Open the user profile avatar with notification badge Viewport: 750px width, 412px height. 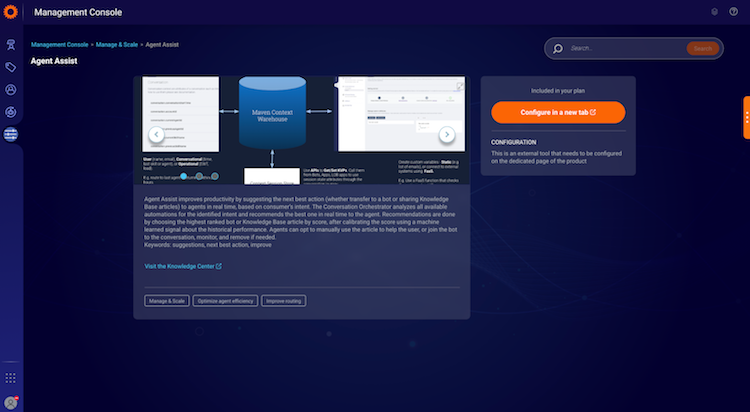[11, 403]
